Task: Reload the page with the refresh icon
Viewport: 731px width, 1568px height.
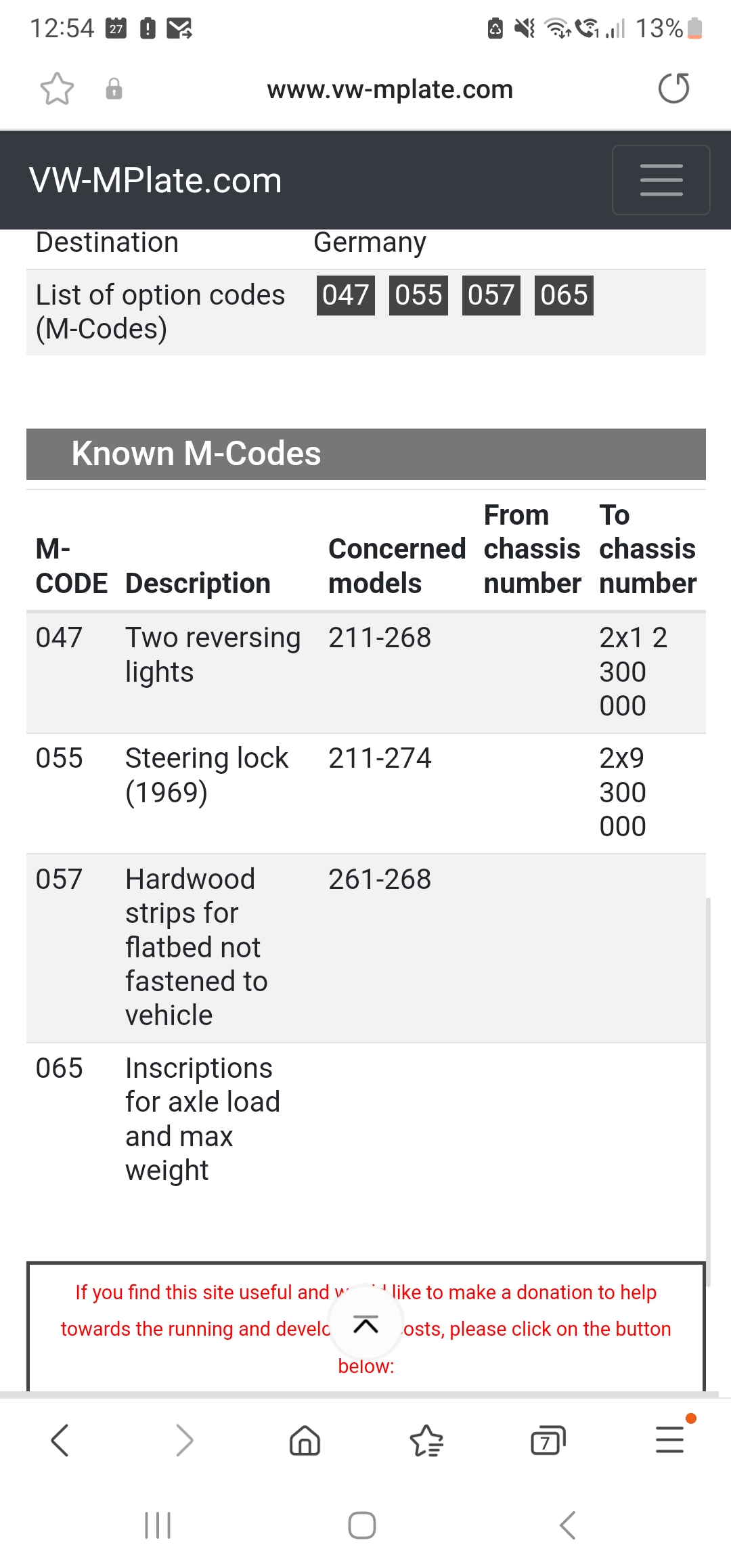Action: [673, 89]
